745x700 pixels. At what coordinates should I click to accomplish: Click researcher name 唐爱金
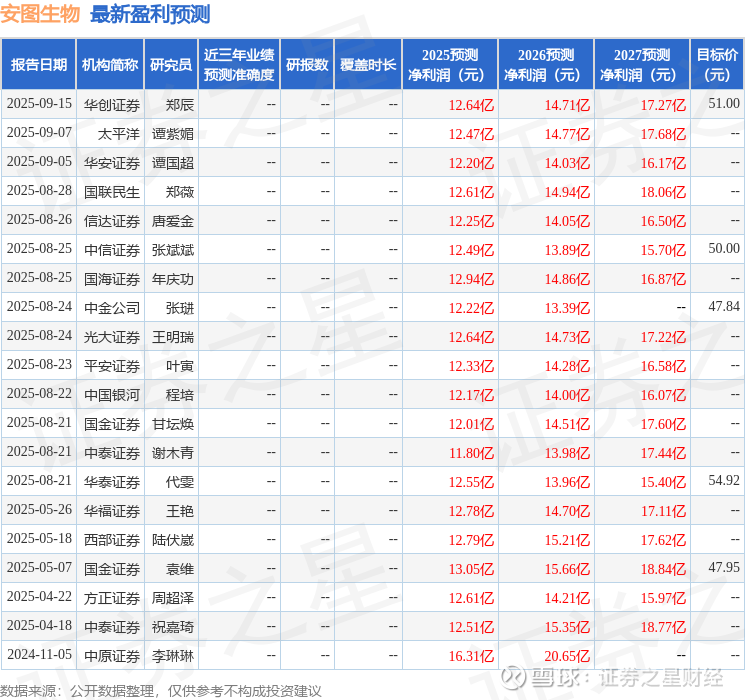pyautogui.click(x=172, y=221)
